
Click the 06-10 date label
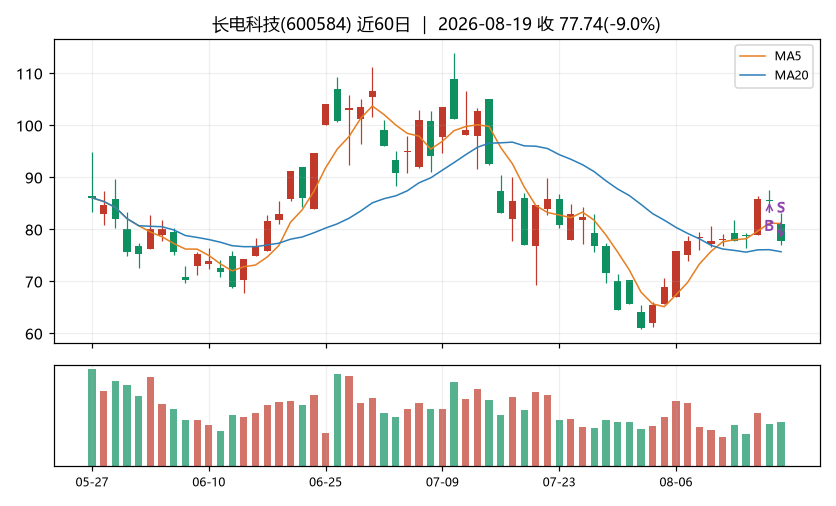click(209, 482)
